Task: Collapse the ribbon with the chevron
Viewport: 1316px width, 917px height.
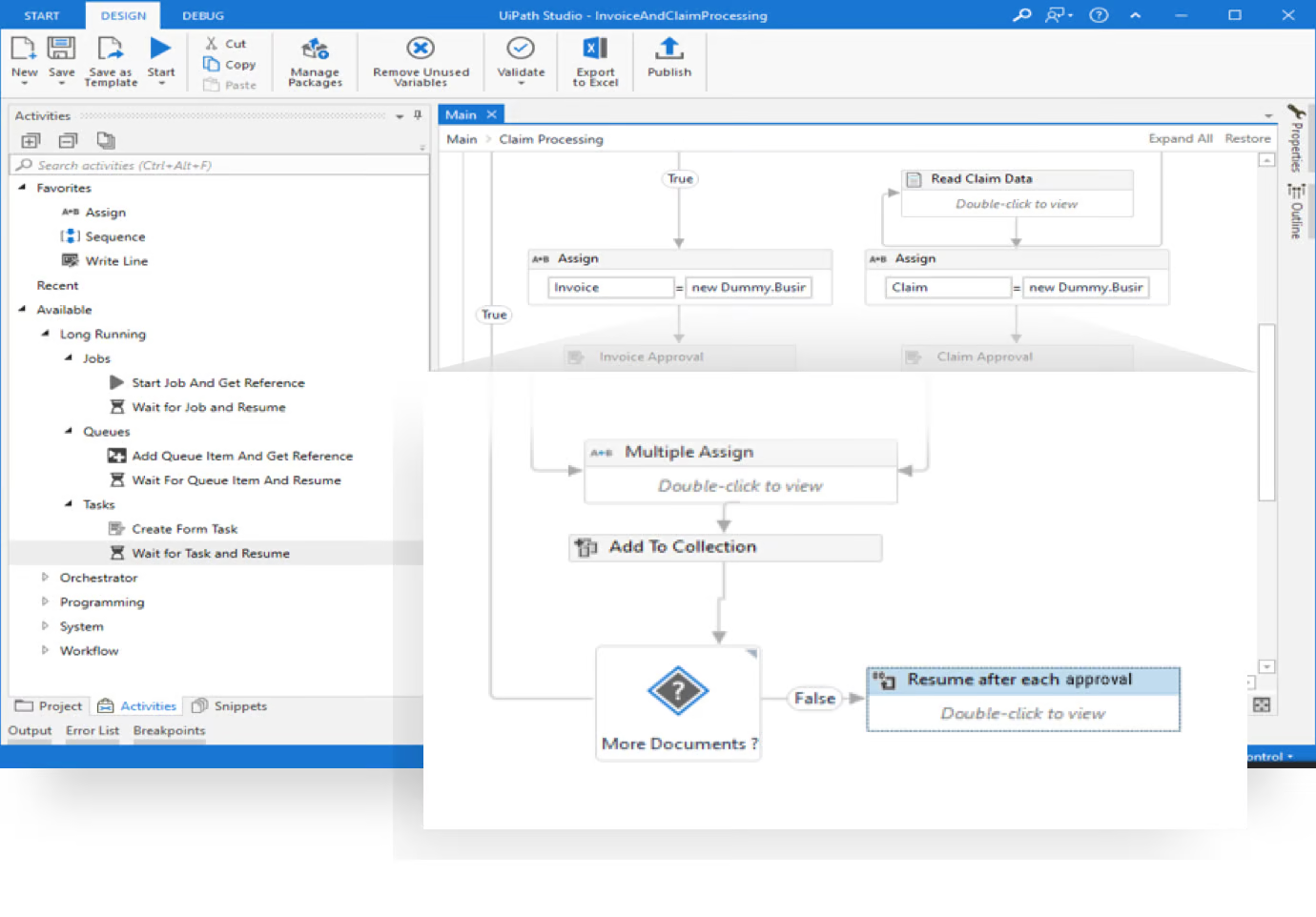Action: click(x=1135, y=15)
